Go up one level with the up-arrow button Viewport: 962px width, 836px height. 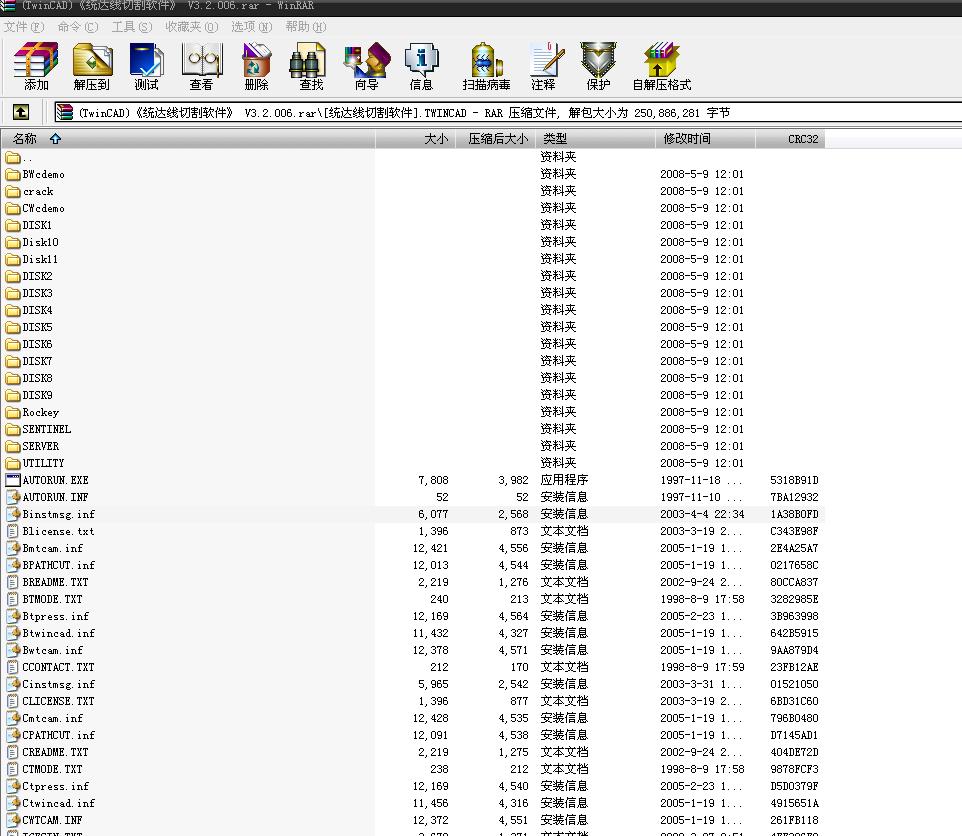(x=21, y=112)
